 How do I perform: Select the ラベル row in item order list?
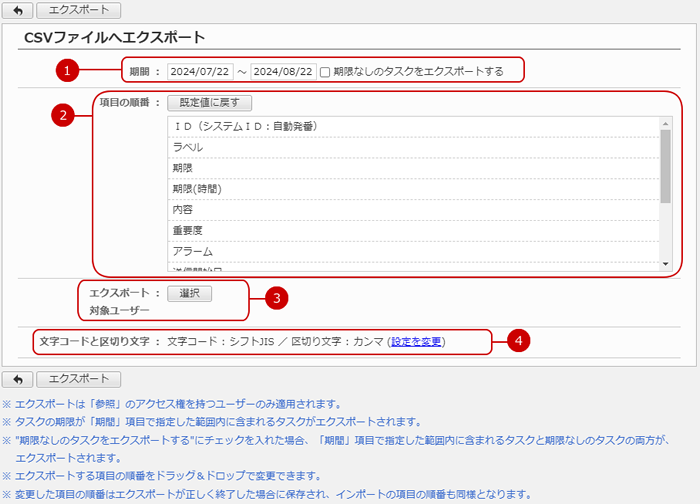click(413, 147)
